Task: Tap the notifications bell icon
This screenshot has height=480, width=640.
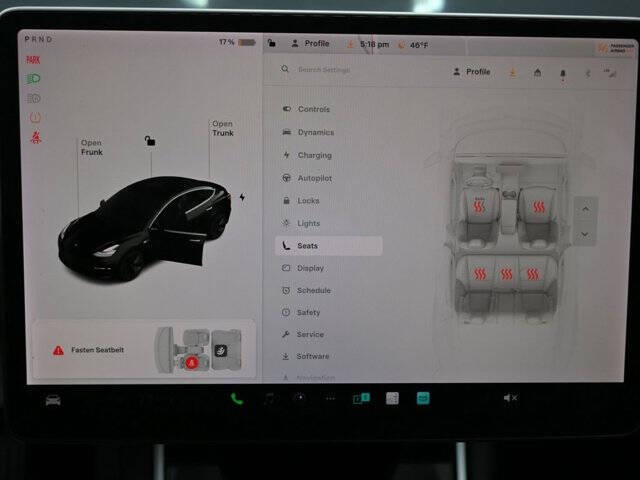Action: 563,74
